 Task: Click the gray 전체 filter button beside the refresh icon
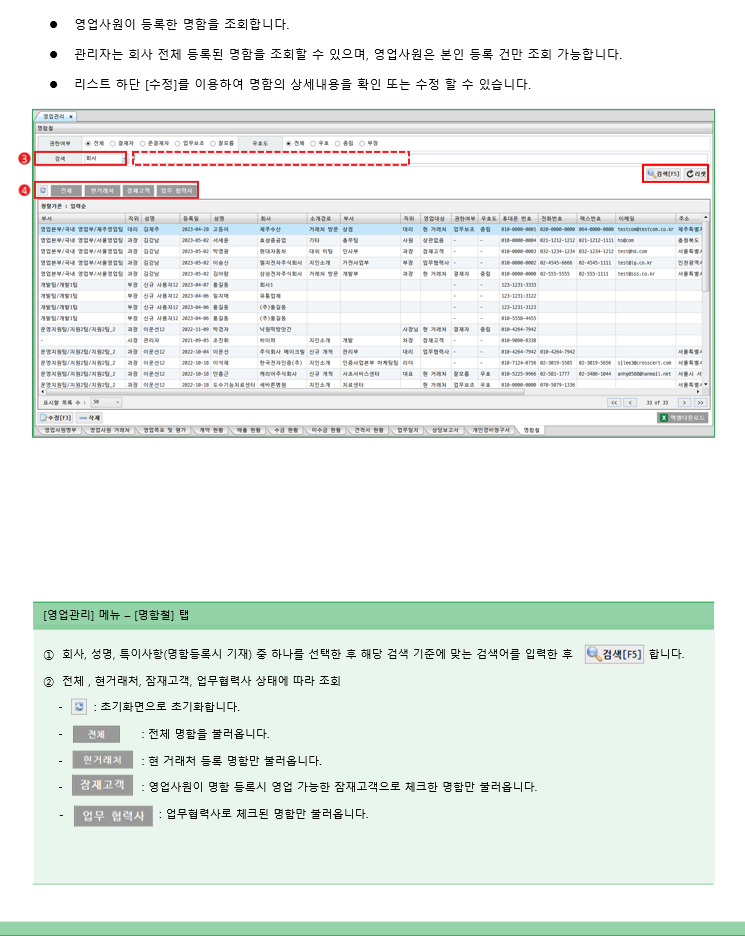click(x=66, y=190)
